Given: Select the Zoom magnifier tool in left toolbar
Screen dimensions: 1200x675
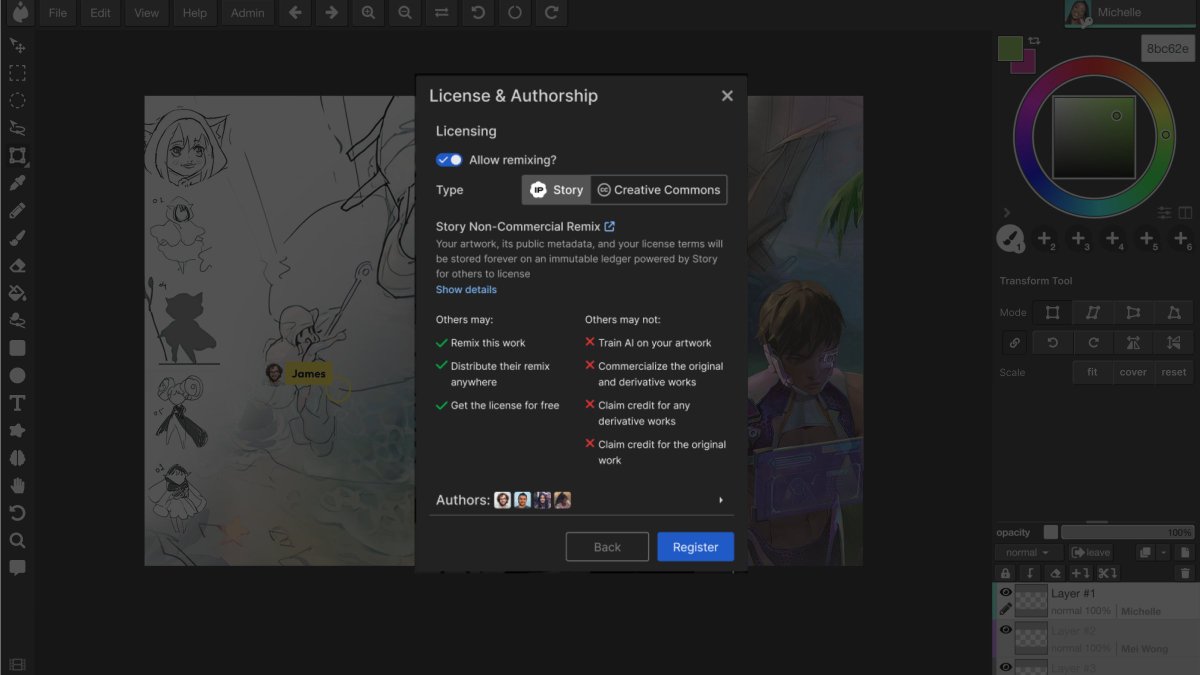Looking at the screenshot, I should [x=17, y=540].
